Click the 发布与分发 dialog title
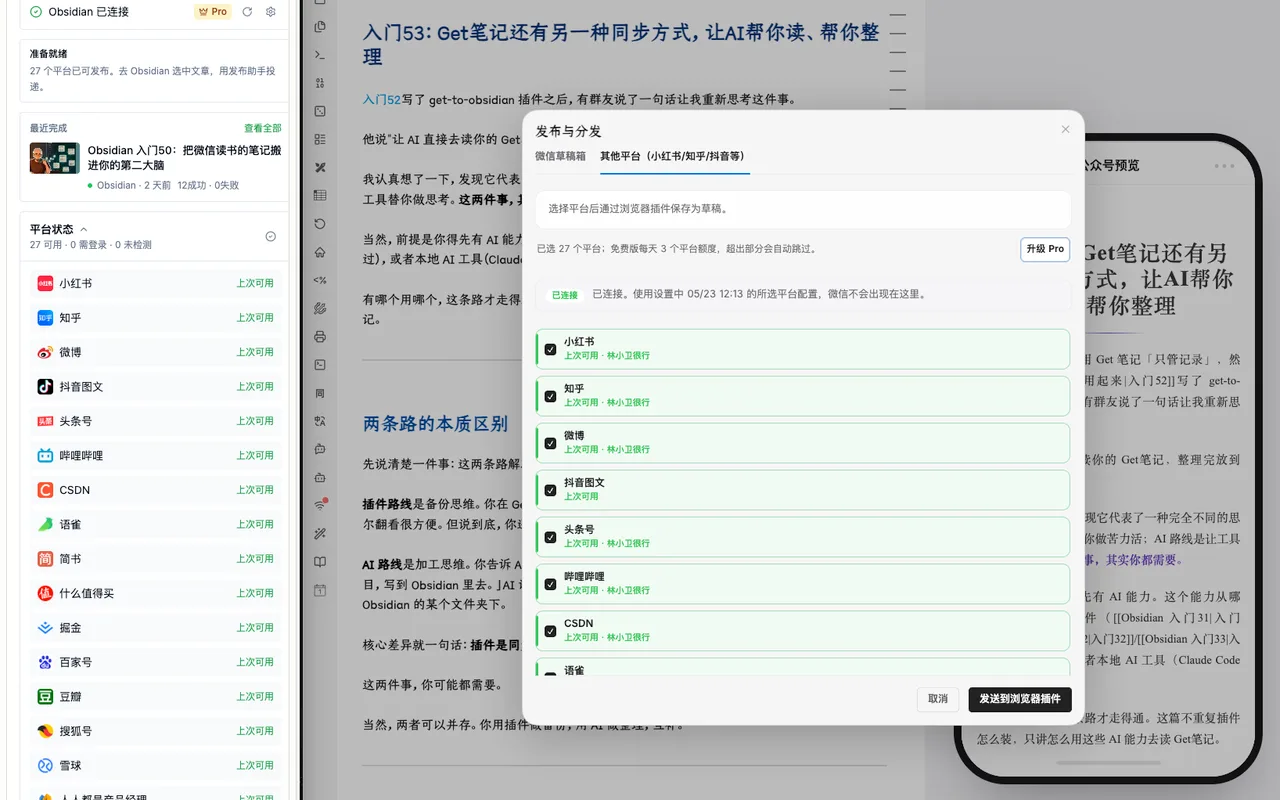1280x800 pixels. pyautogui.click(x=568, y=131)
